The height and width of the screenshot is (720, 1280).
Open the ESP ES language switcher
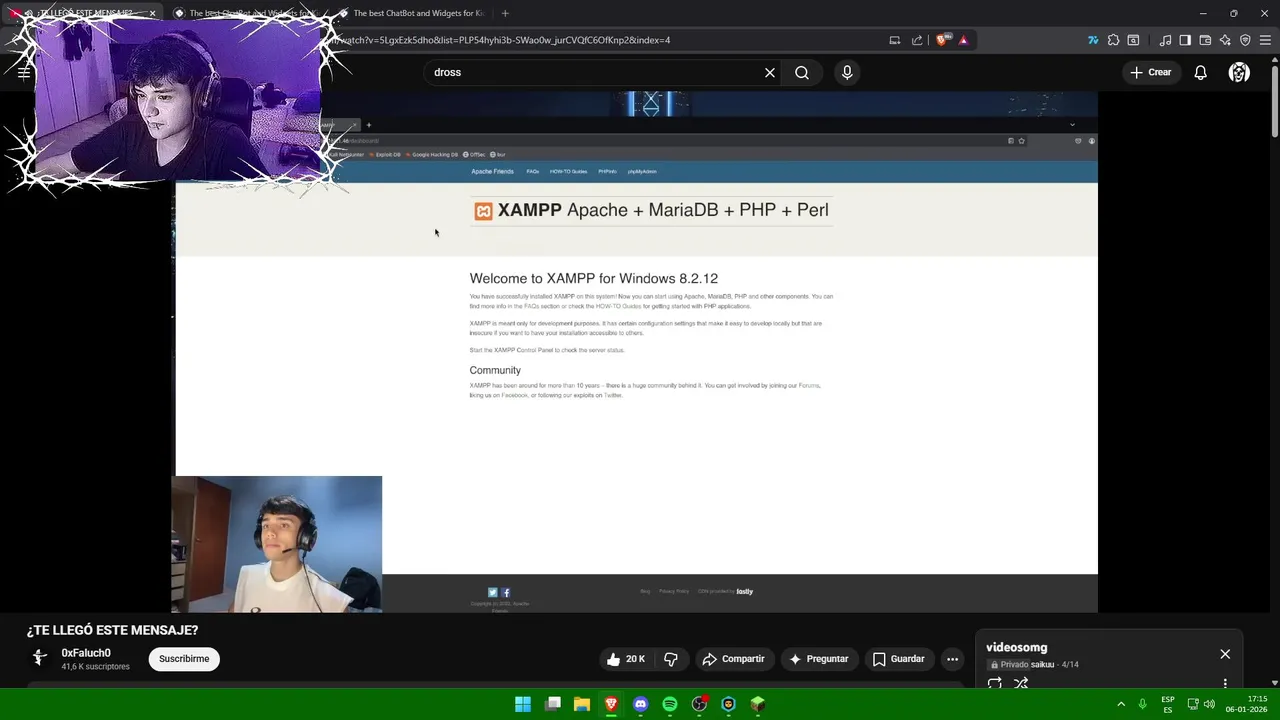point(1168,704)
